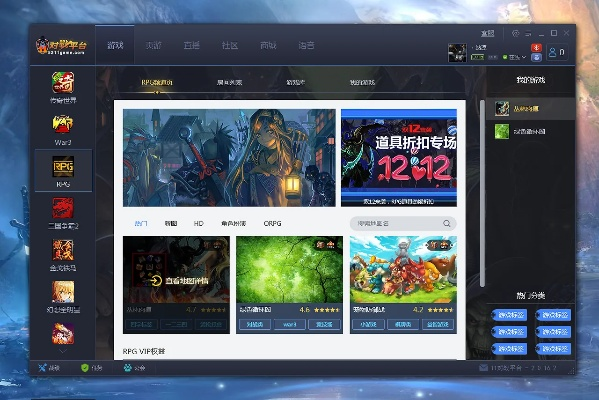Click the blue square icon below red one
Screen dimensions: 599x400
pos(536,57)
